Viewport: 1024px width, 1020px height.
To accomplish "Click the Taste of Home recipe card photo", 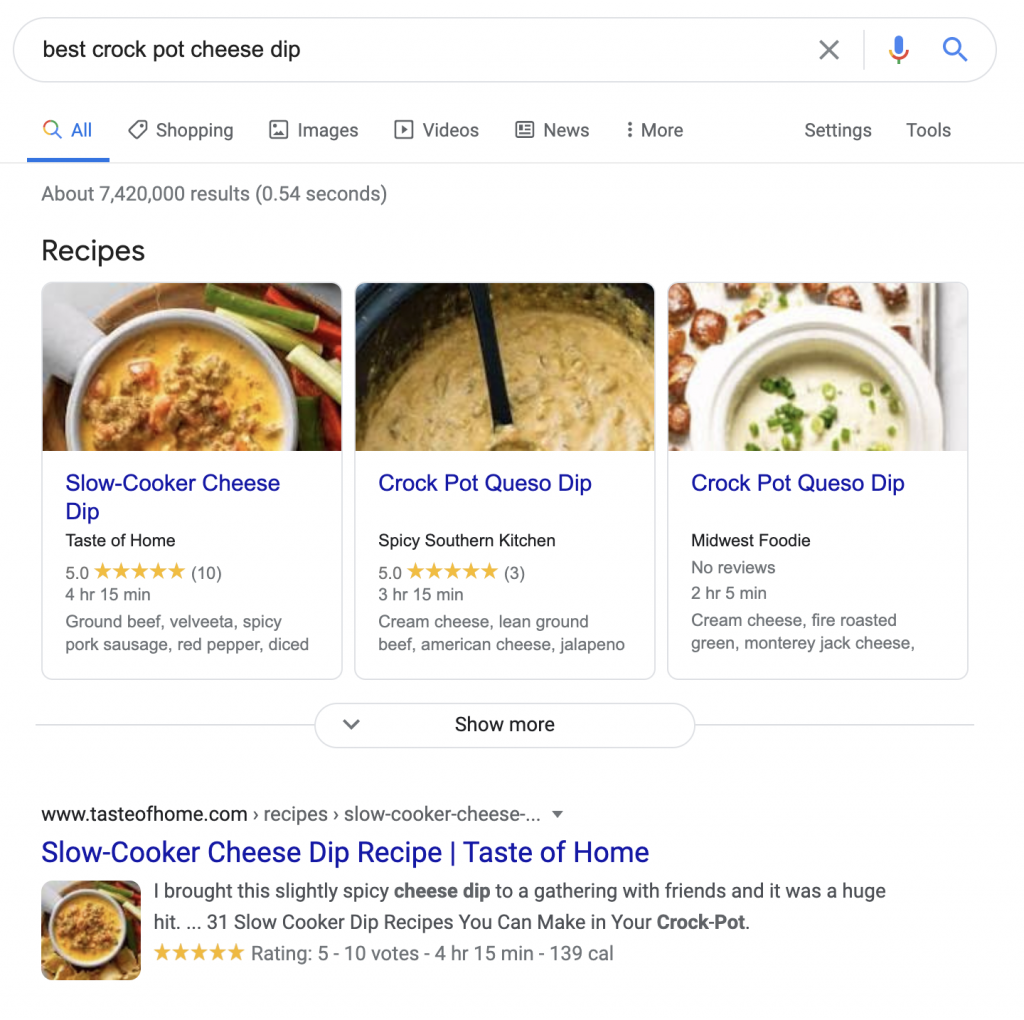I will click(192, 367).
